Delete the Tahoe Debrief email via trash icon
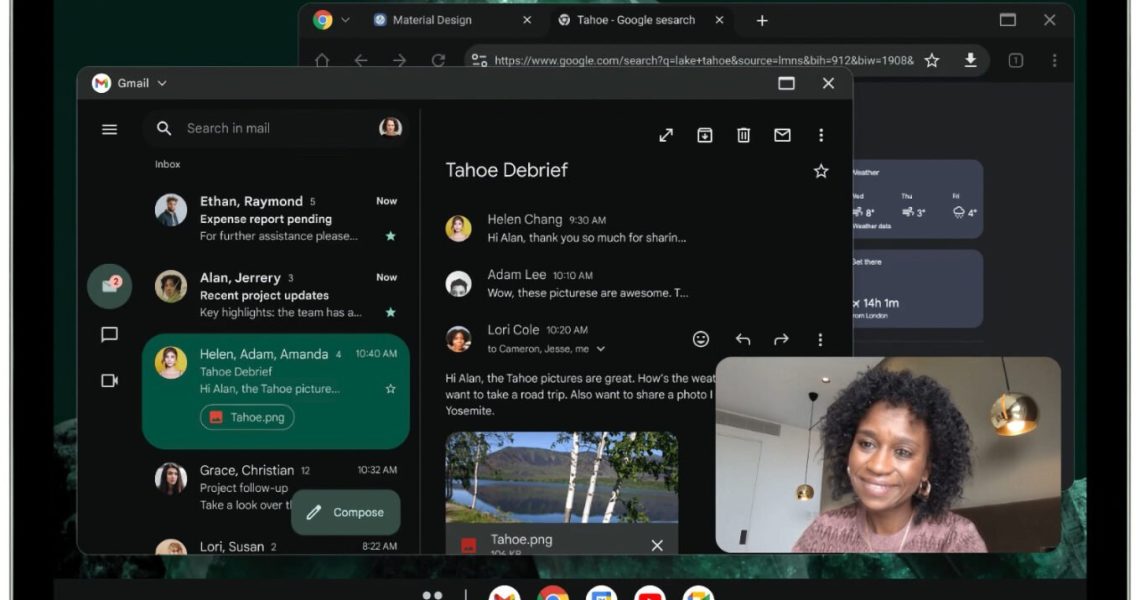The height and width of the screenshot is (600, 1140). pos(744,135)
